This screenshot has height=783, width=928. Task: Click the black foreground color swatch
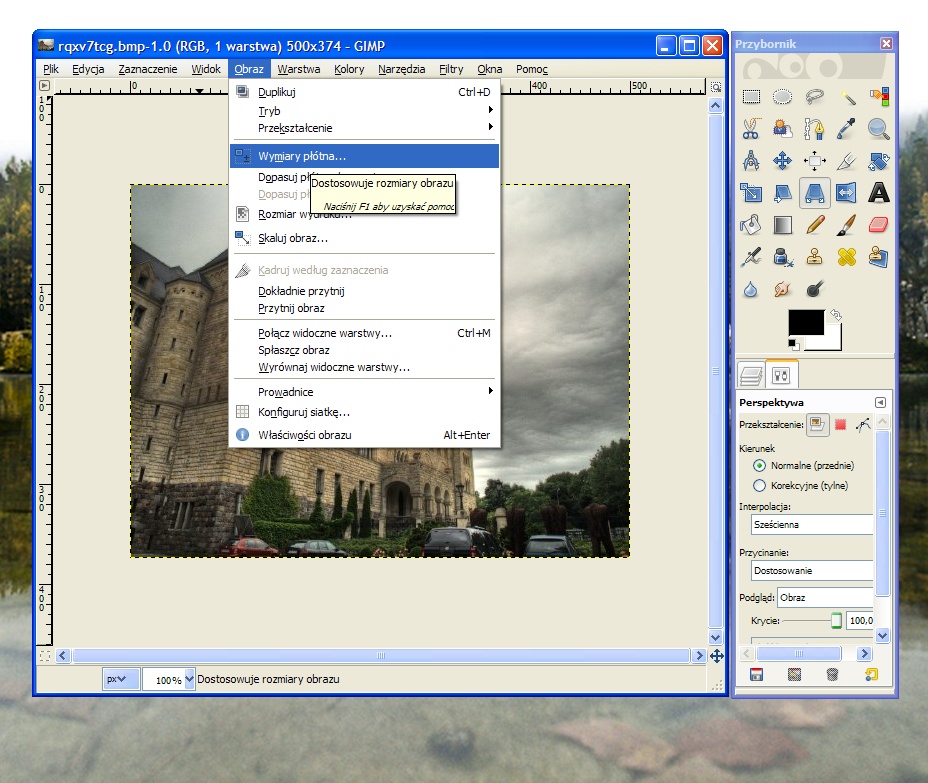pos(805,323)
